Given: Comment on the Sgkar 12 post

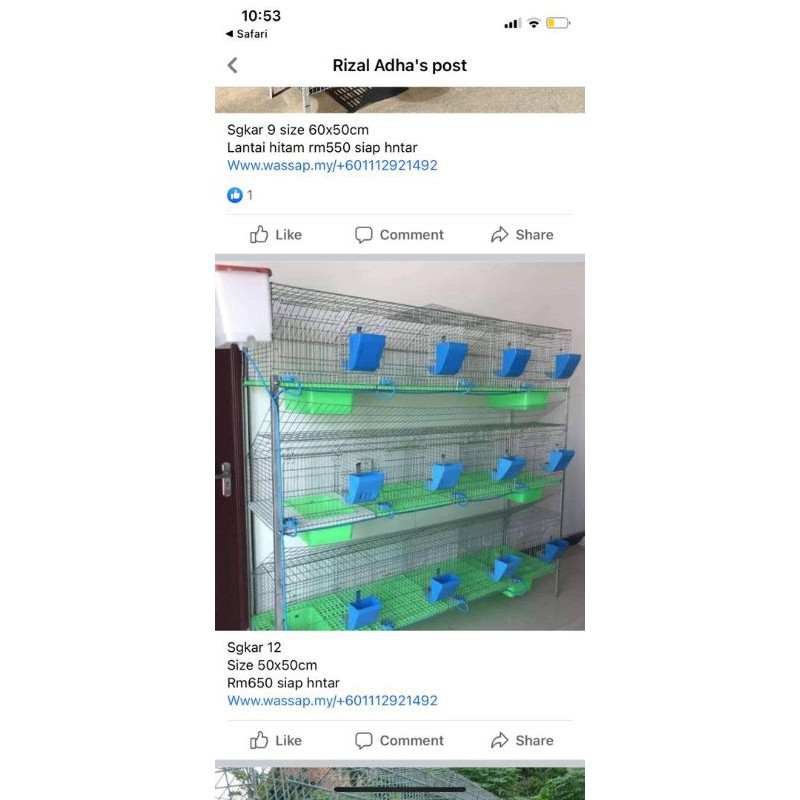Looking at the screenshot, I should coord(399,740).
